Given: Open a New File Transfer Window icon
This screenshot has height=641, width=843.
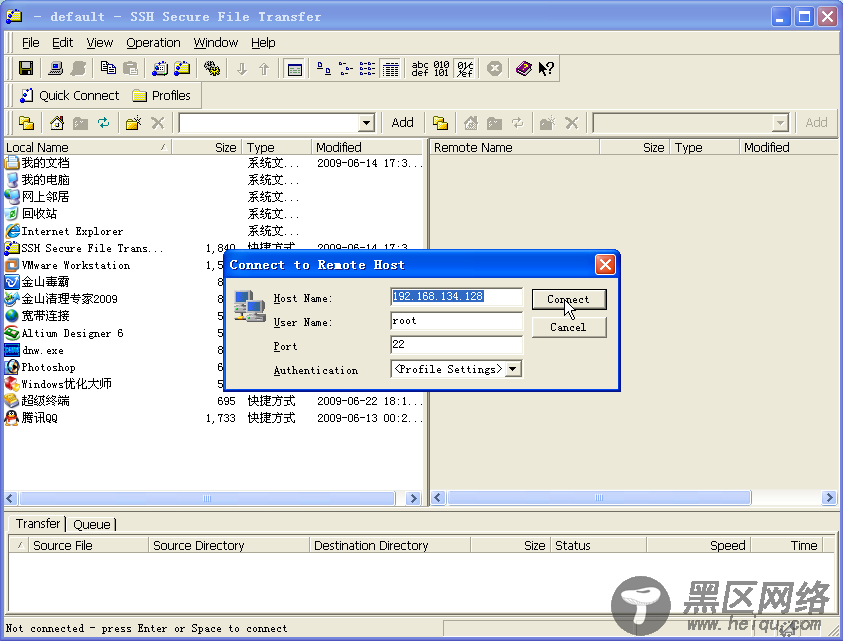Looking at the screenshot, I should pyautogui.click(x=182, y=68).
